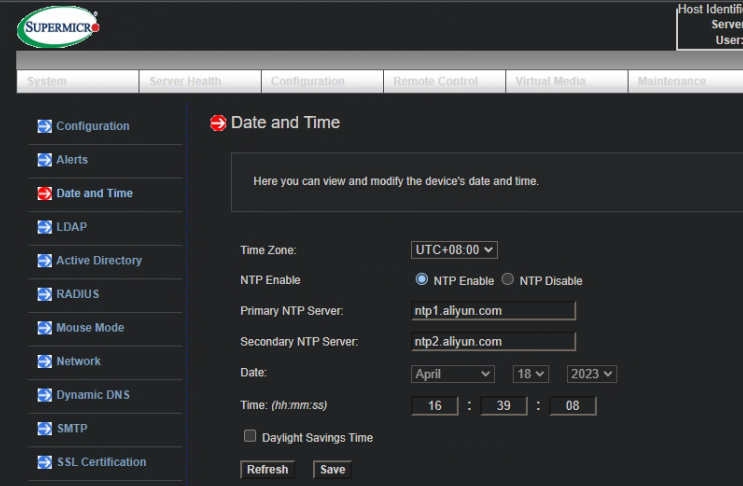Open the day dropdown showing 18
Image resolution: width=743 pixels, height=486 pixels.
pyautogui.click(x=531, y=374)
